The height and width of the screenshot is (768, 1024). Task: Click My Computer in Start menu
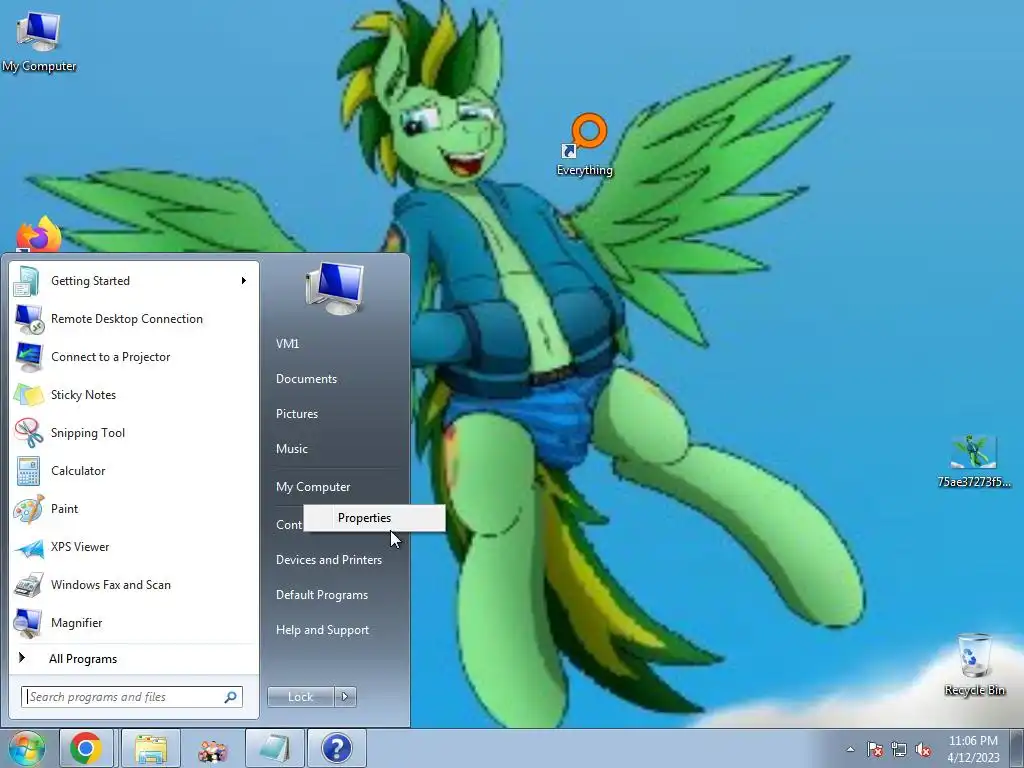pyautogui.click(x=313, y=487)
